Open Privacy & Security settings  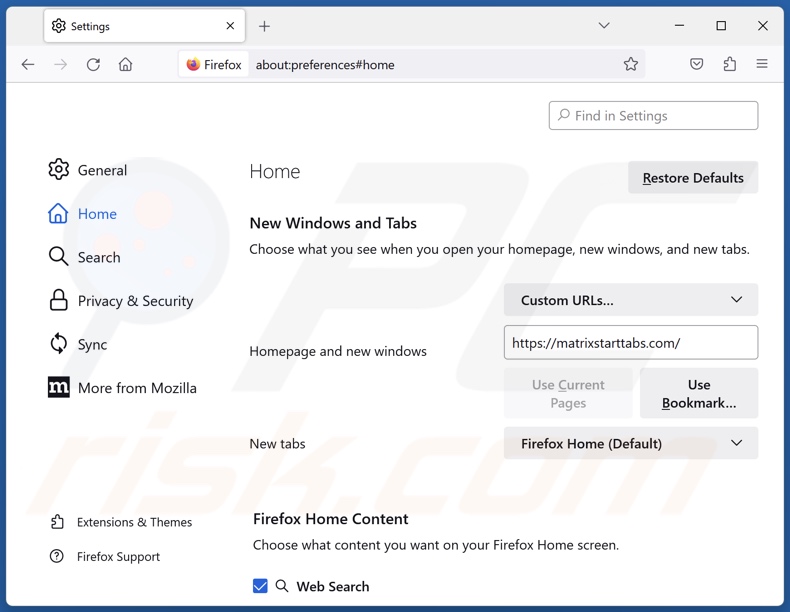(121, 301)
